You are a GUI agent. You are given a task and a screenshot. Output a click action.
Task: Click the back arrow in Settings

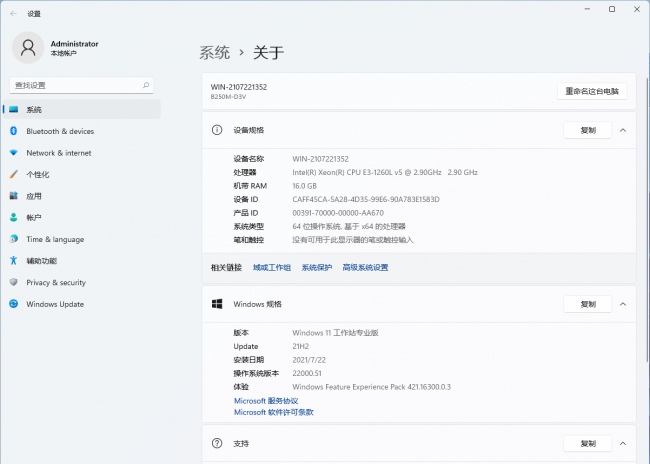click(x=13, y=14)
